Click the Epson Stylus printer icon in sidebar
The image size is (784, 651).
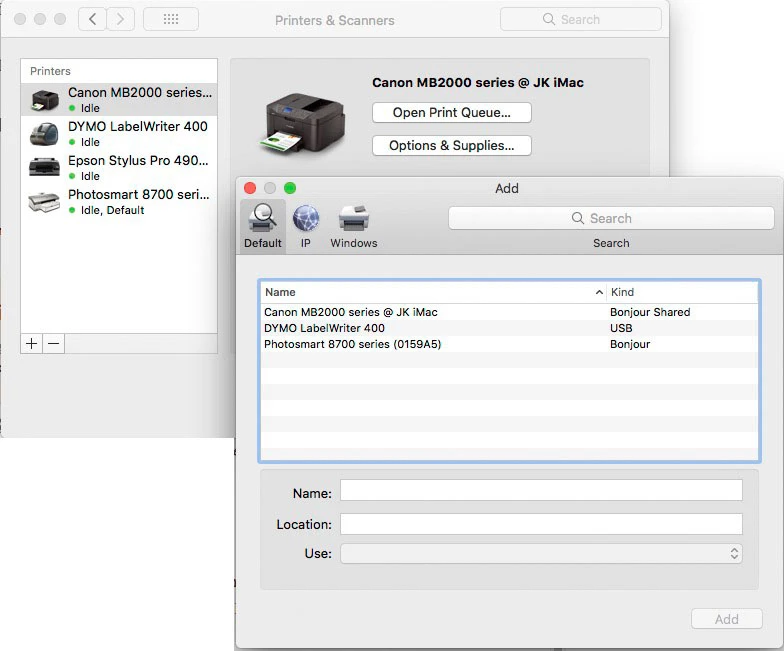(44, 167)
